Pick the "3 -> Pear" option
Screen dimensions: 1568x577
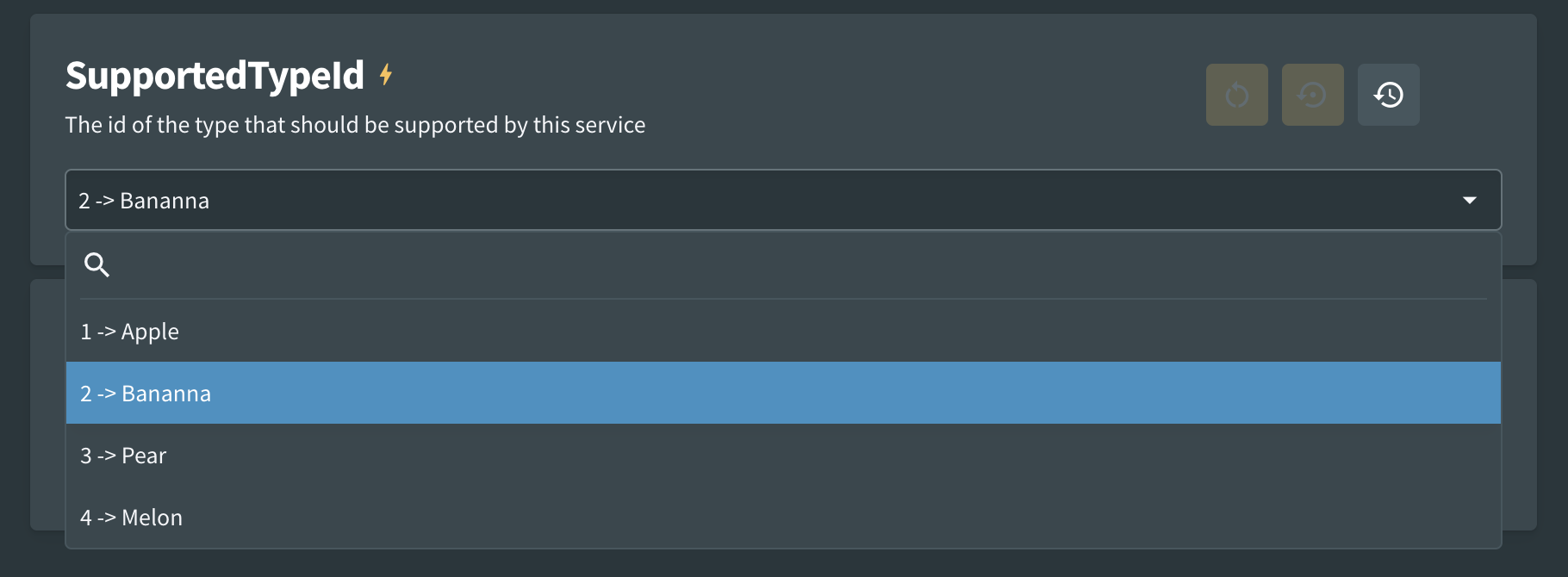783,455
